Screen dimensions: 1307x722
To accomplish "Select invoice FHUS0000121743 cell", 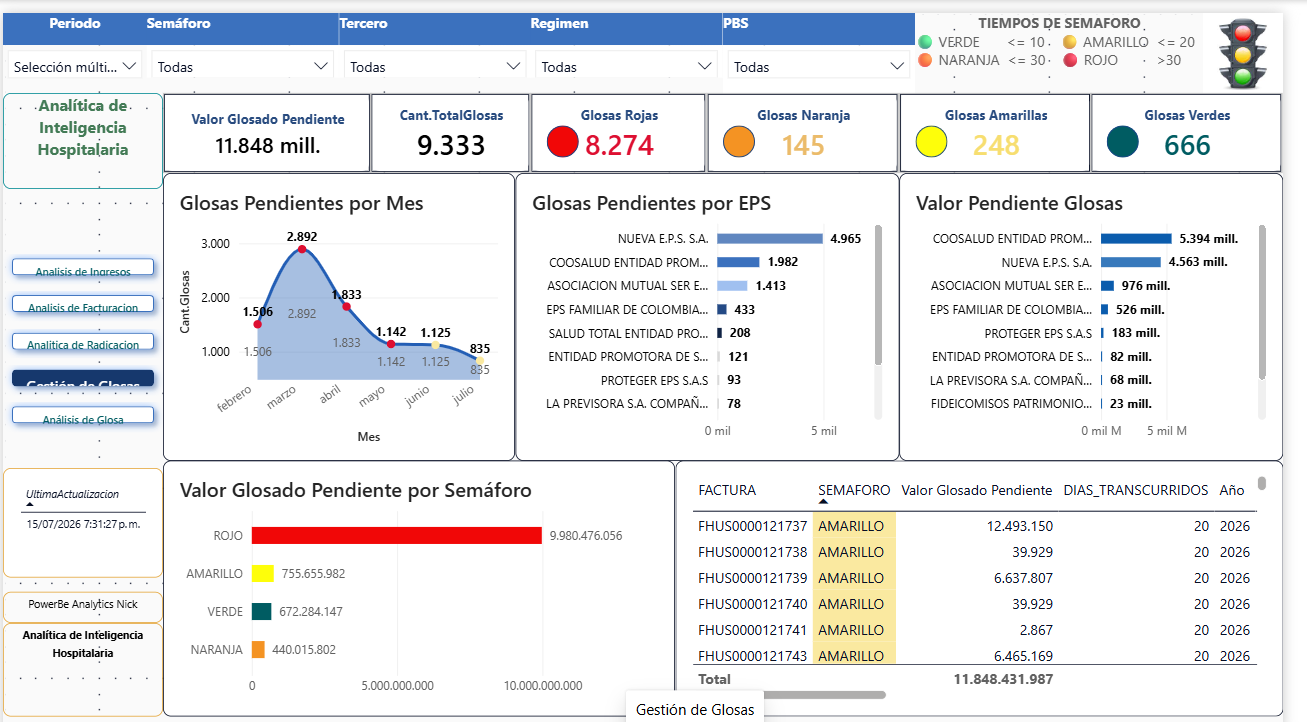I will [753, 656].
